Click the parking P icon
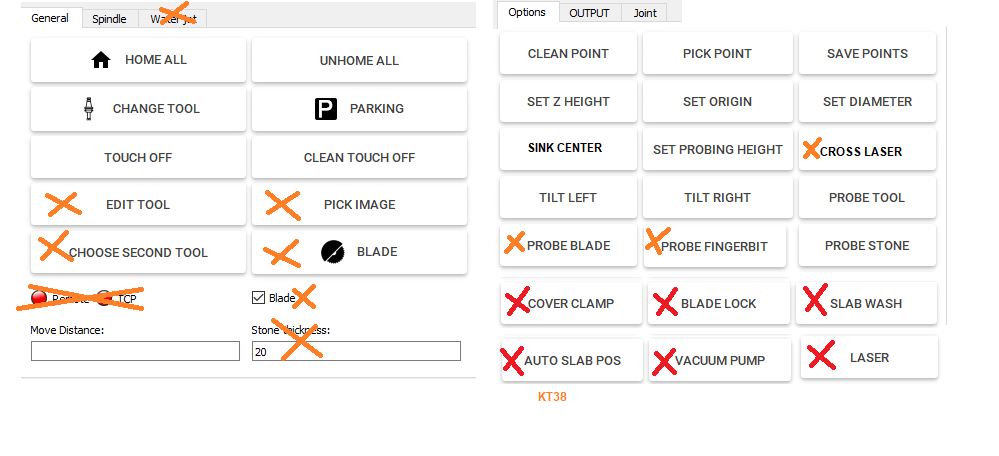 pos(326,109)
